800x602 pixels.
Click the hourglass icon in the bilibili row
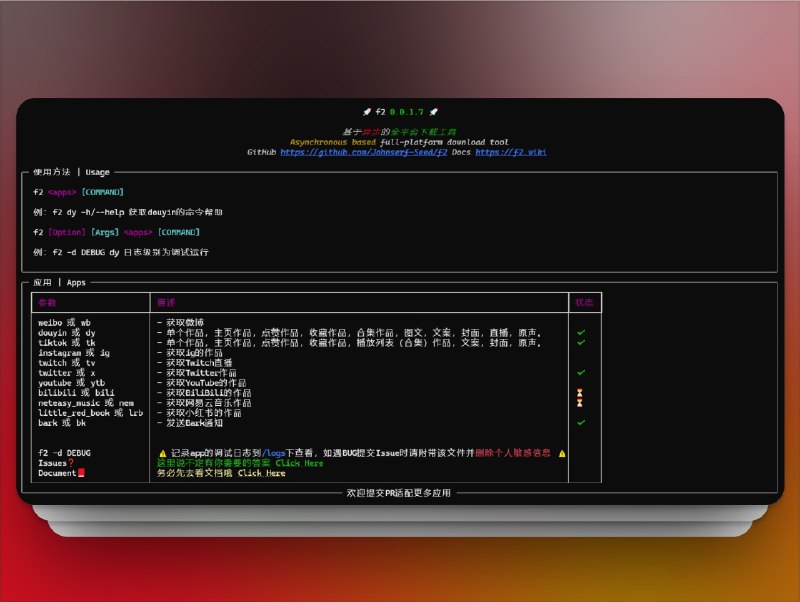(x=579, y=393)
